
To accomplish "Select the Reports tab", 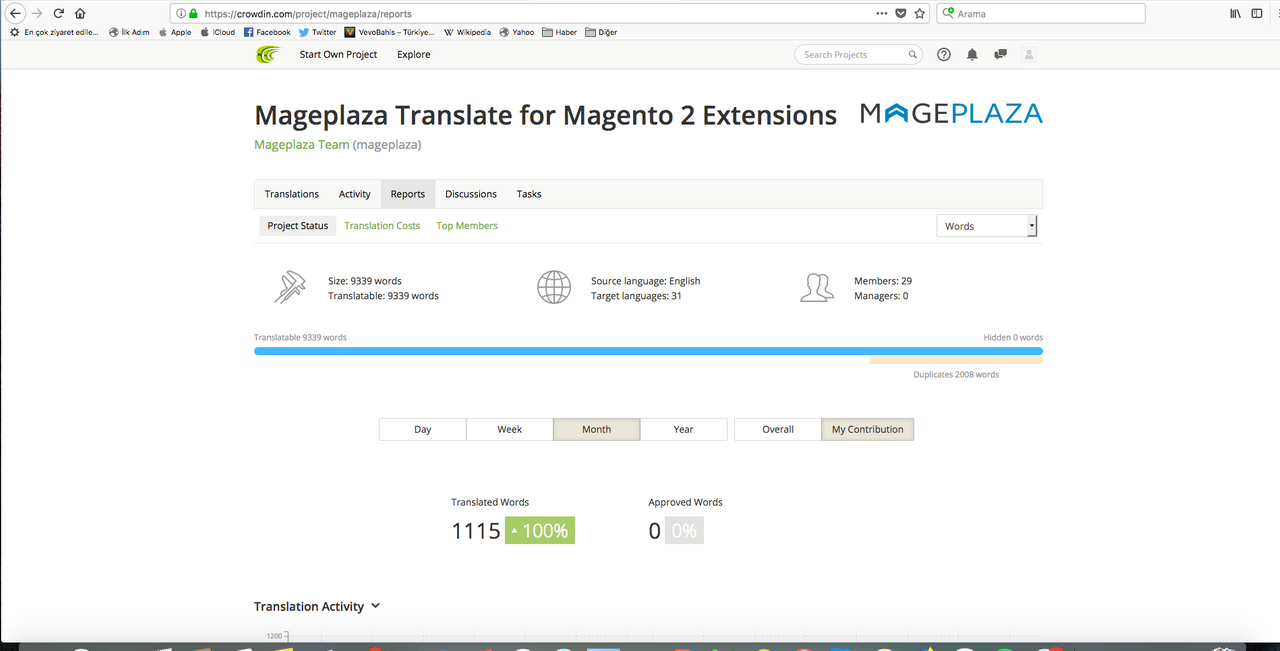I will tap(408, 194).
